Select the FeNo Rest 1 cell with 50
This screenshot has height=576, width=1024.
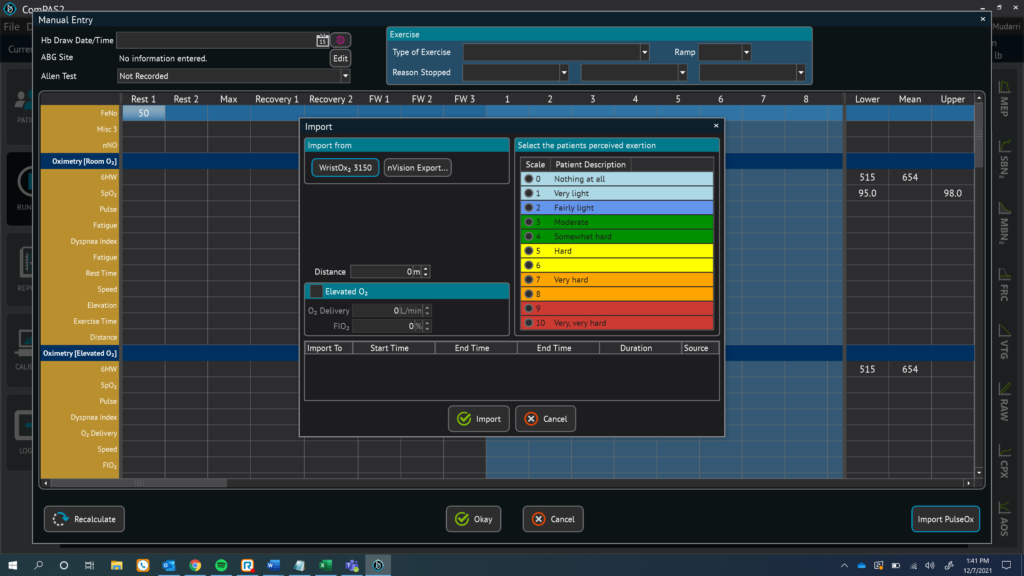click(x=144, y=113)
